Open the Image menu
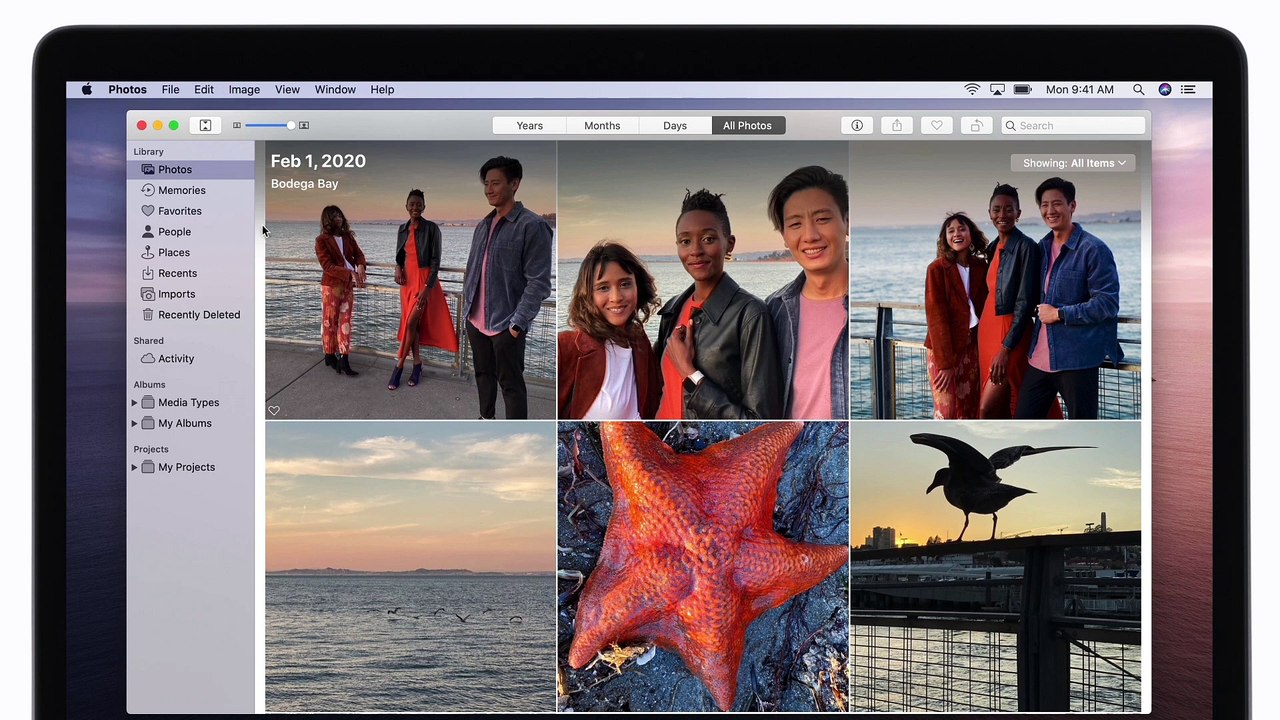Viewport: 1280px width, 720px height. point(244,90)
